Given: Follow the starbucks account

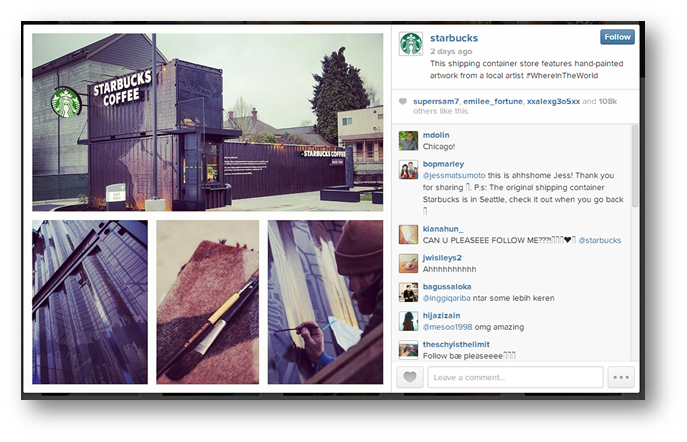Looking at the screenshot, I should [617, 37].
